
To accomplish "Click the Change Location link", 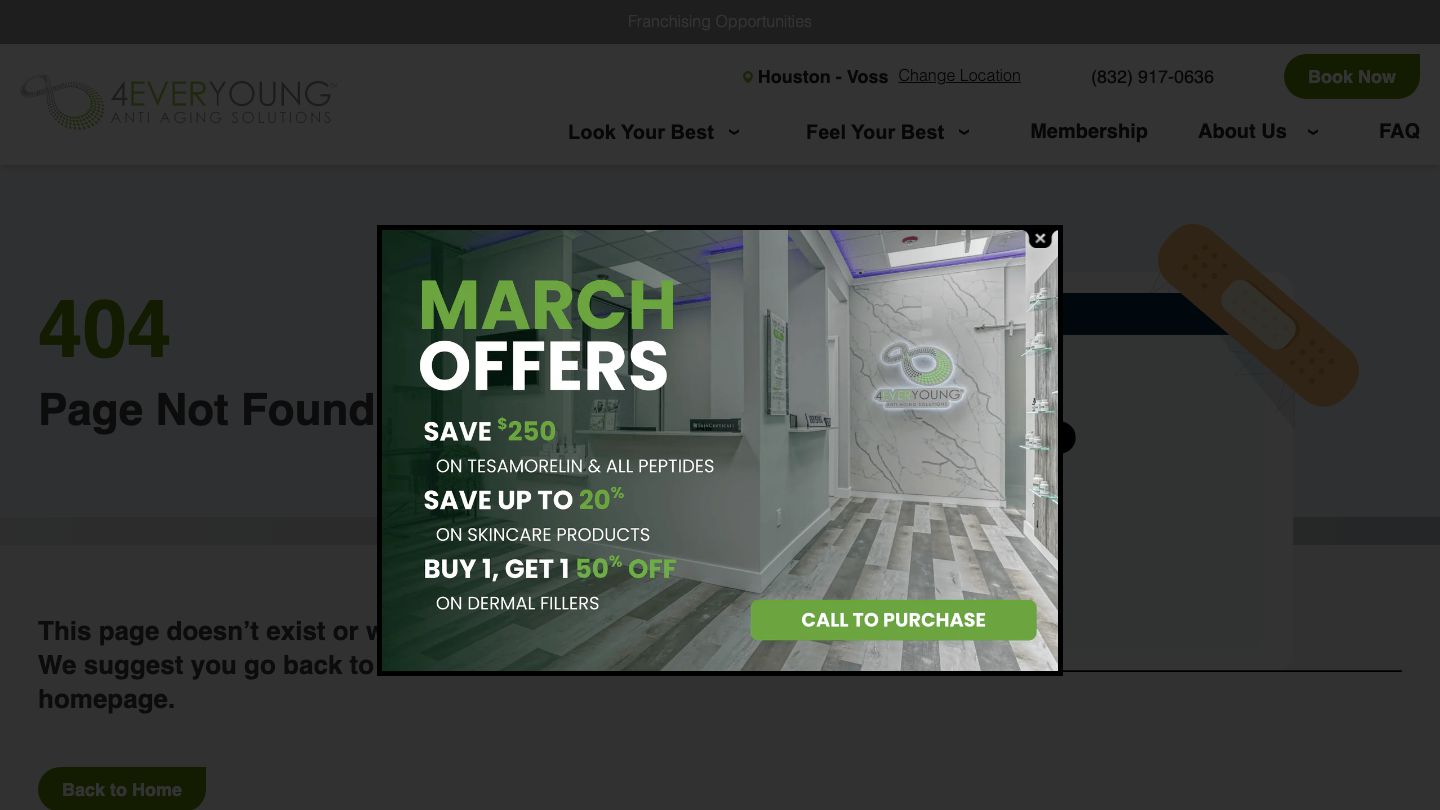I will click(959, 76).
